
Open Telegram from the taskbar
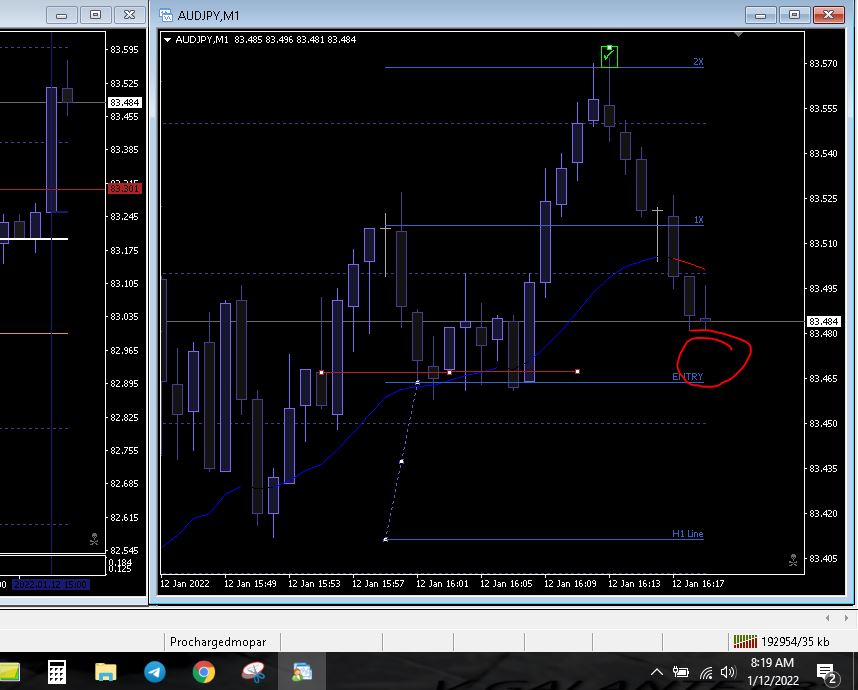pyautogui.click(x=155, y=672)
